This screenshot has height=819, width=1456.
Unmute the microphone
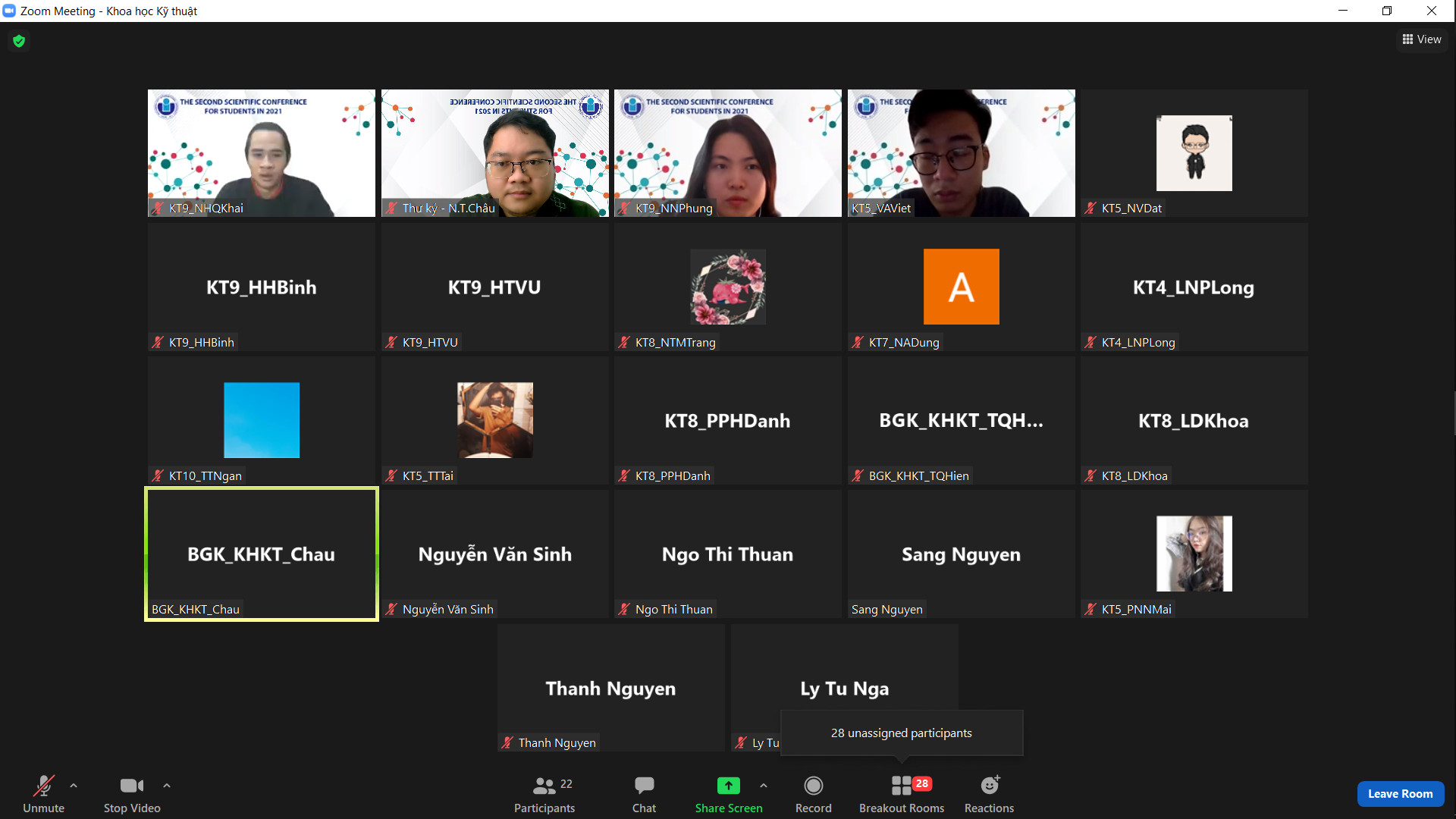click(x=43, y=786)
